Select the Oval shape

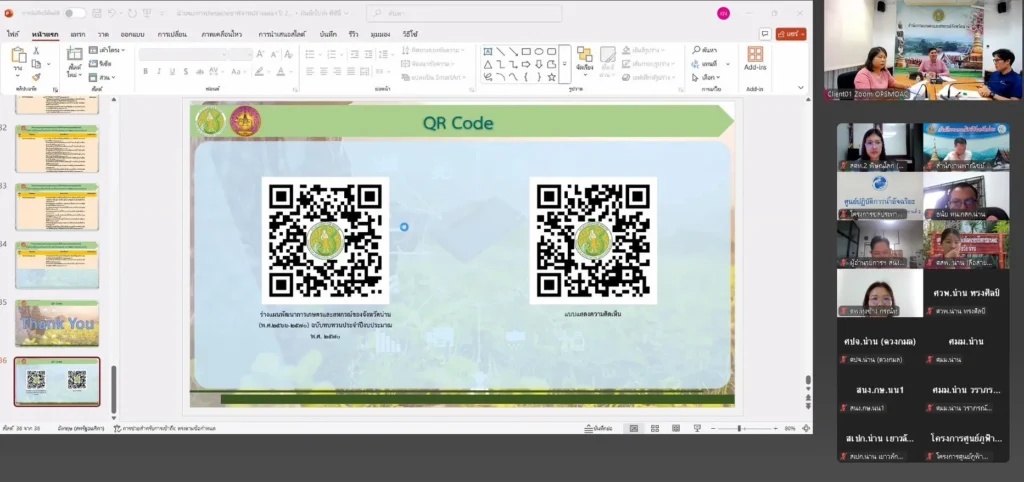coord(539,52)
